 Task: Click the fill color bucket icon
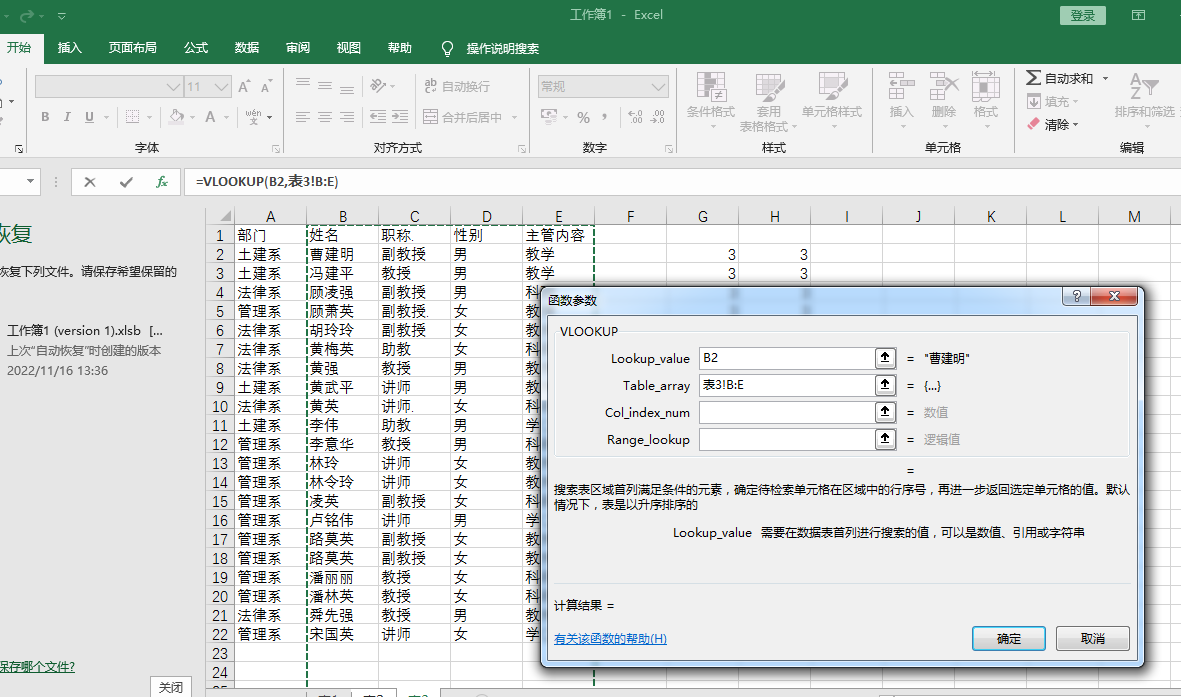click(176, 117)
